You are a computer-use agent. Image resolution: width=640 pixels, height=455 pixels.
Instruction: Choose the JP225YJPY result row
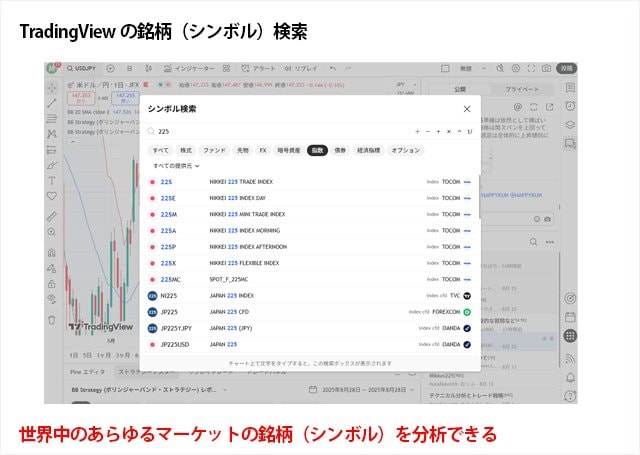tap(310, 328)
